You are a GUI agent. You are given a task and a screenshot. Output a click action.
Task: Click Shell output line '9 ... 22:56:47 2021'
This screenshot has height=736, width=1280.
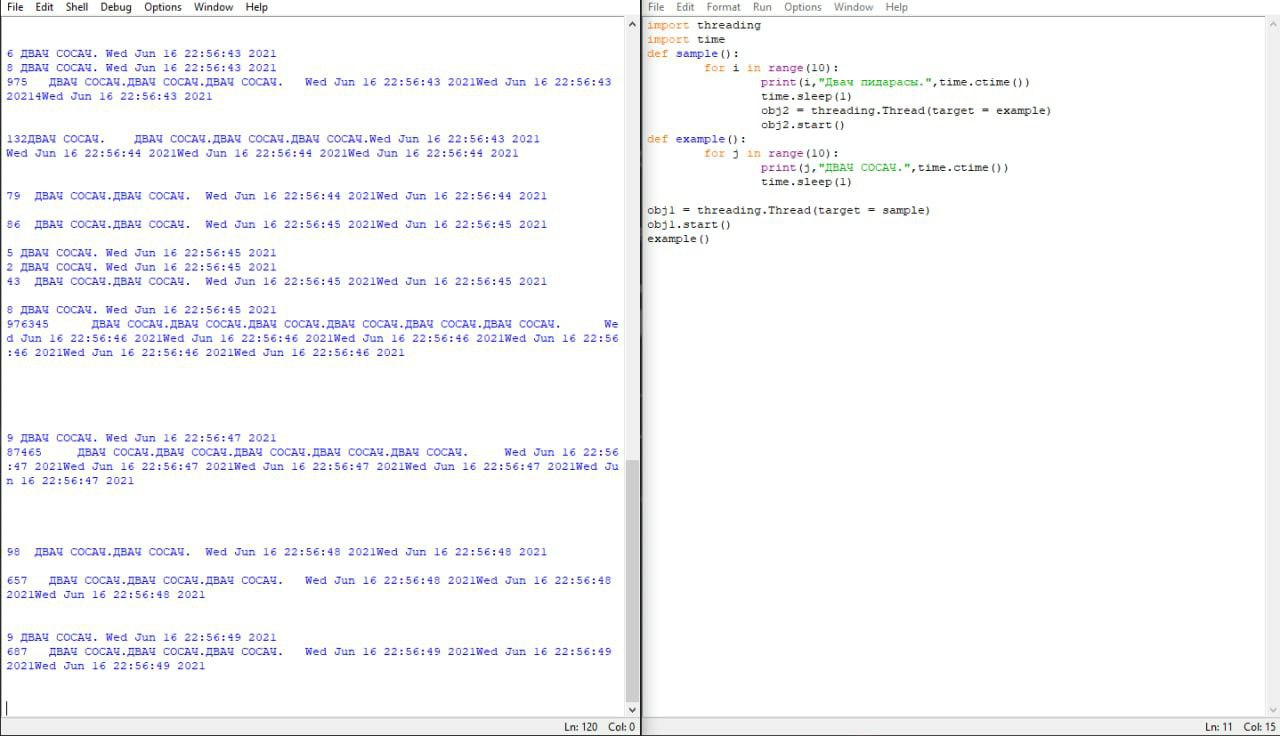click(141, 438)
